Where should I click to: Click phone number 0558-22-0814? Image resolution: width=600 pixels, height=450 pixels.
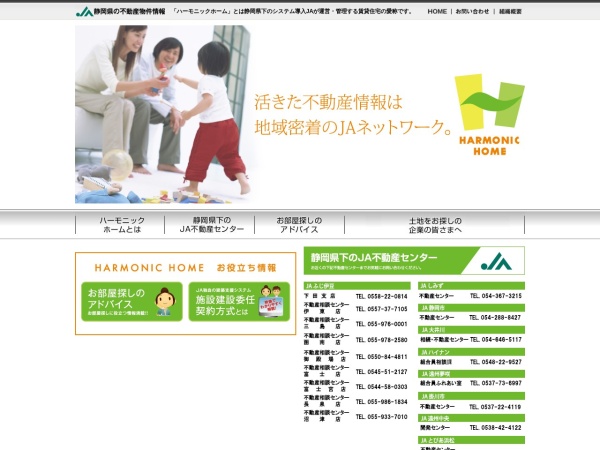click(382, 297)
